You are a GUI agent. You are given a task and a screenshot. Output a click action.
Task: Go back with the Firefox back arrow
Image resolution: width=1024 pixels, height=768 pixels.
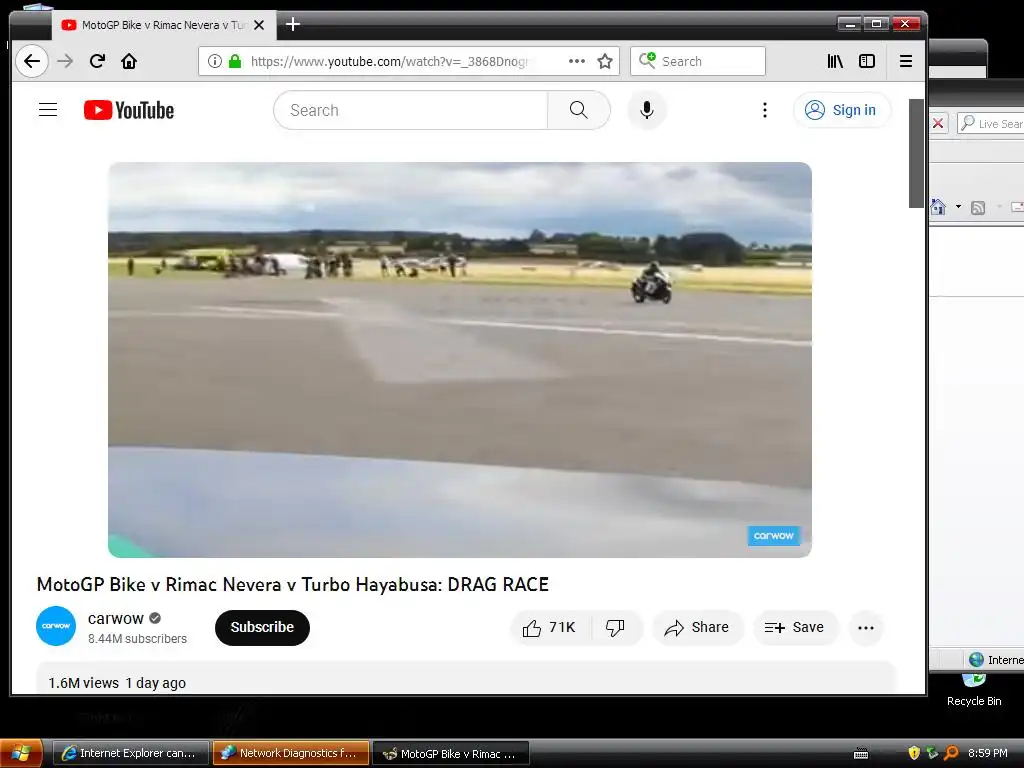pyautogui.click(x=31, y=61)
